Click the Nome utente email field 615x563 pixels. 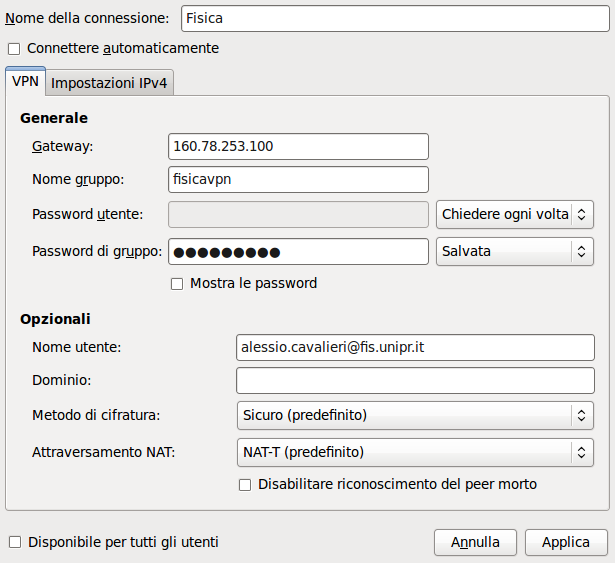(x=414, y=347)
